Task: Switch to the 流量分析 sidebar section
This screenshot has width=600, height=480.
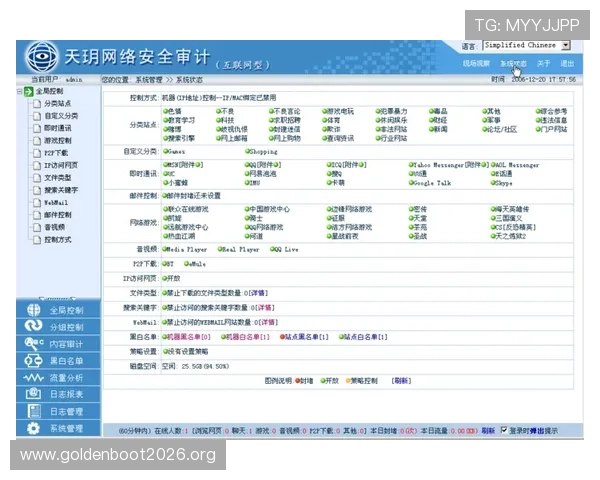Action: click(58, 378)
